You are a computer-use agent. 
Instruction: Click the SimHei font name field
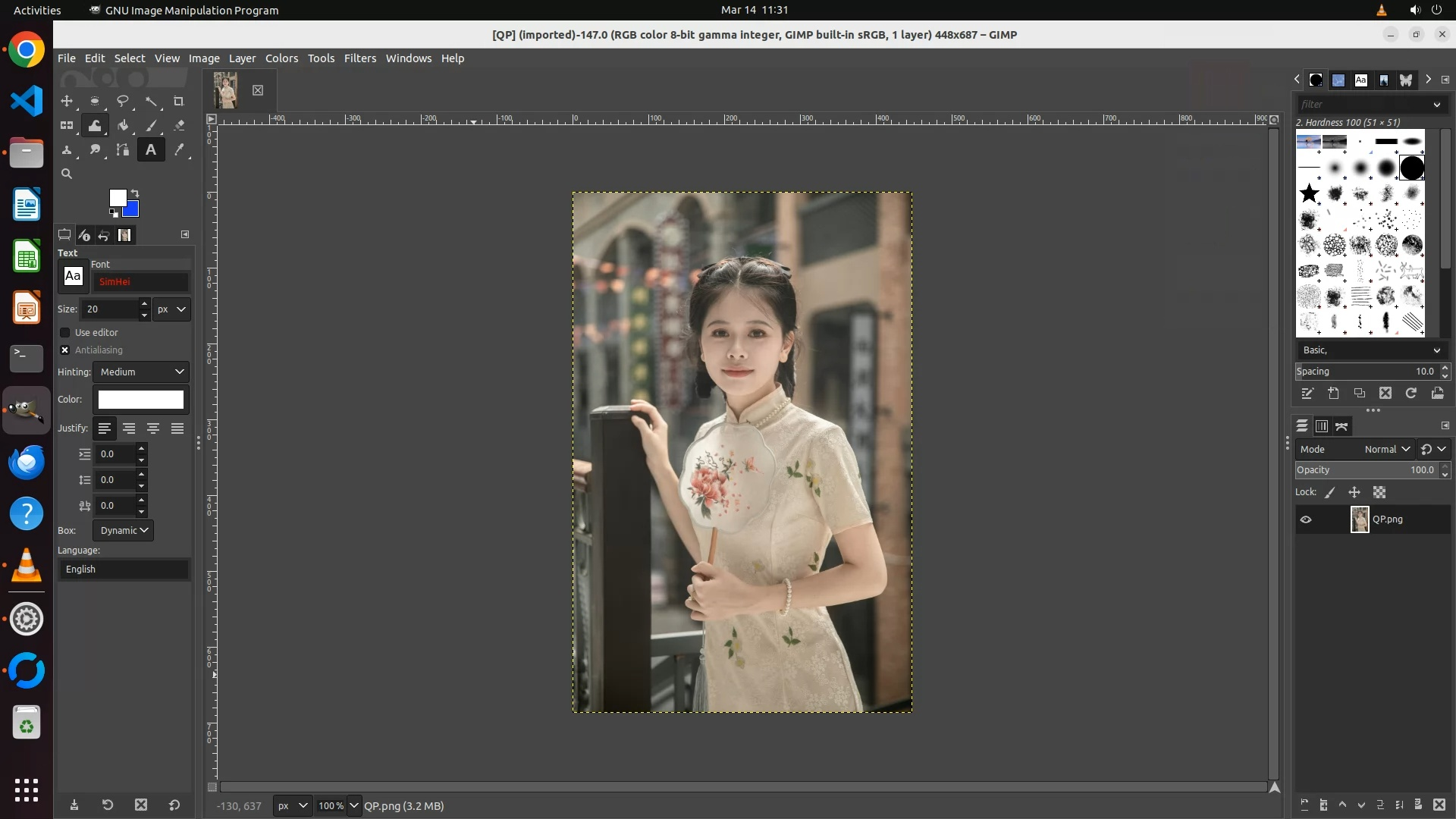coord(141,282)
